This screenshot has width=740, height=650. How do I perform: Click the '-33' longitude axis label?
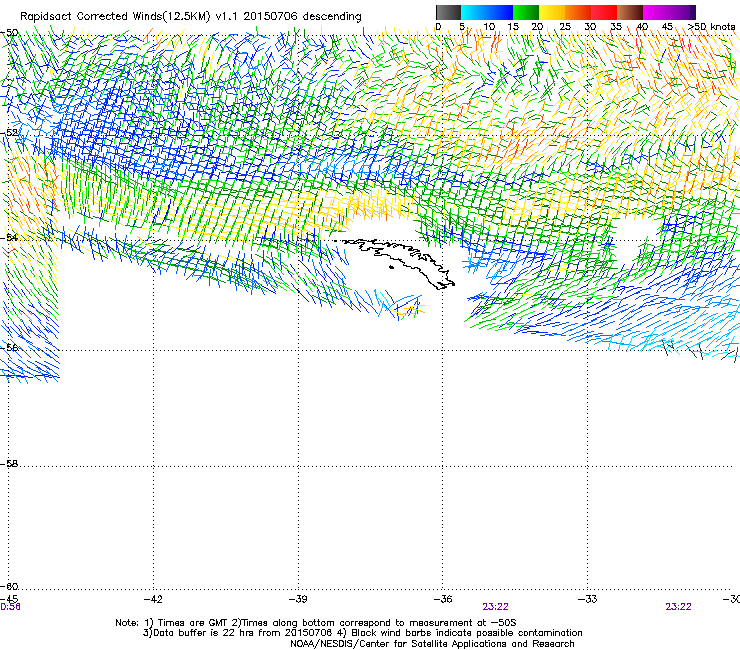click(x=588, y=599)
